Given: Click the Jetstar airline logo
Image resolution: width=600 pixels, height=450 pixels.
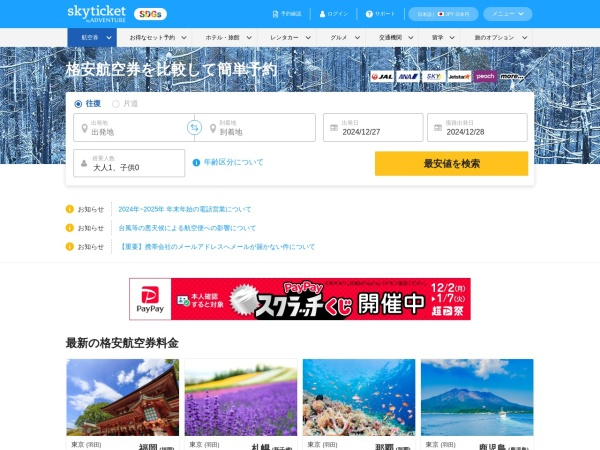Looking at the screenshot, I should [x=459, y=77].
